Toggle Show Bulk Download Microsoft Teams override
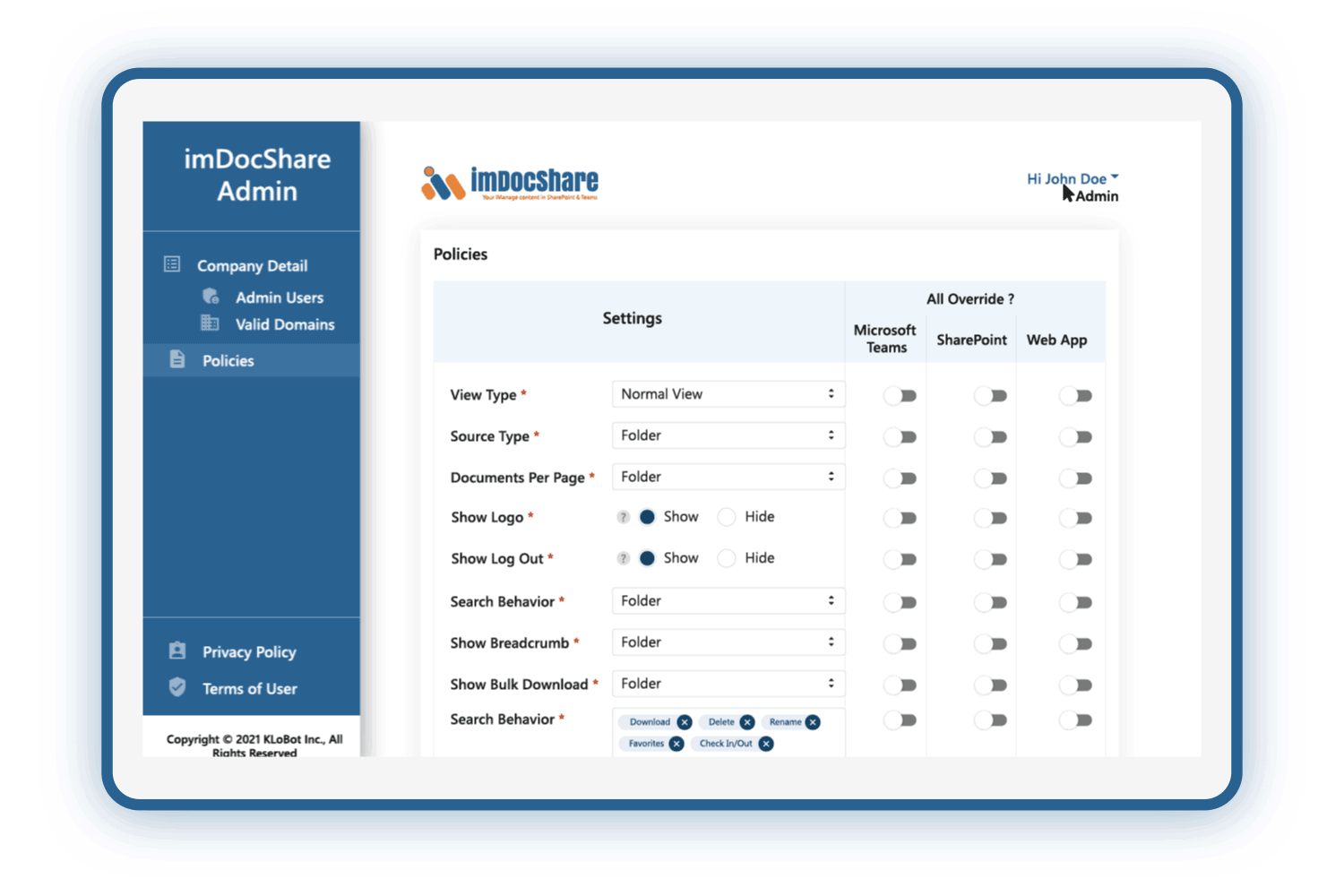 900,685
